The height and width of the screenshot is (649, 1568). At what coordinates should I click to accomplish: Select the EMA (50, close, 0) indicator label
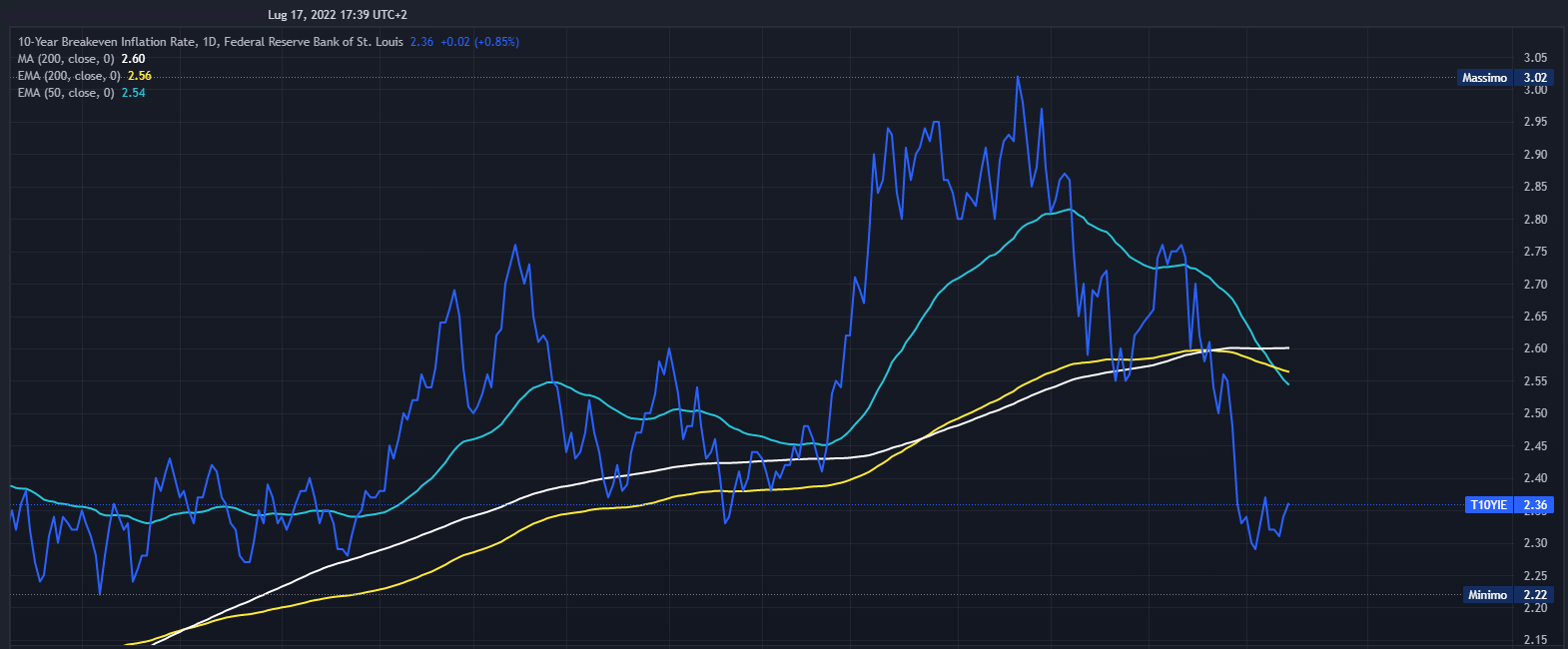(66, 93)
